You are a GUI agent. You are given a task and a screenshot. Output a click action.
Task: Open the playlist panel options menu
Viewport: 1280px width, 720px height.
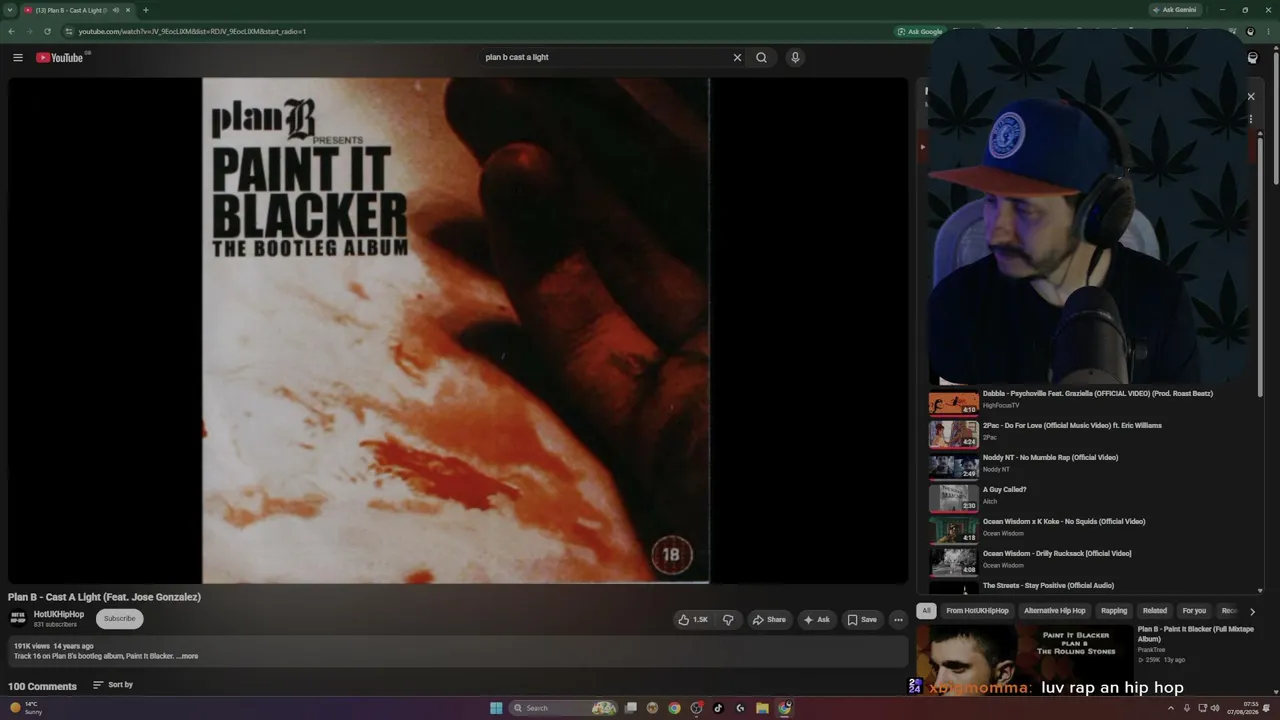coord(1250,119)
